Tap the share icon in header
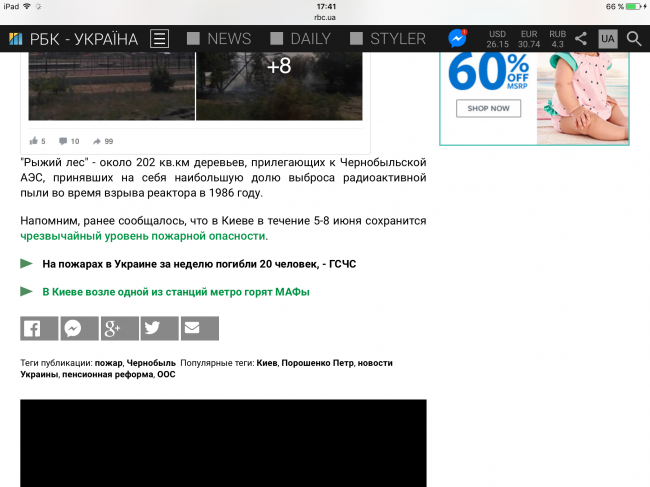Screen dimensions: 650x487 click(581, 39)
